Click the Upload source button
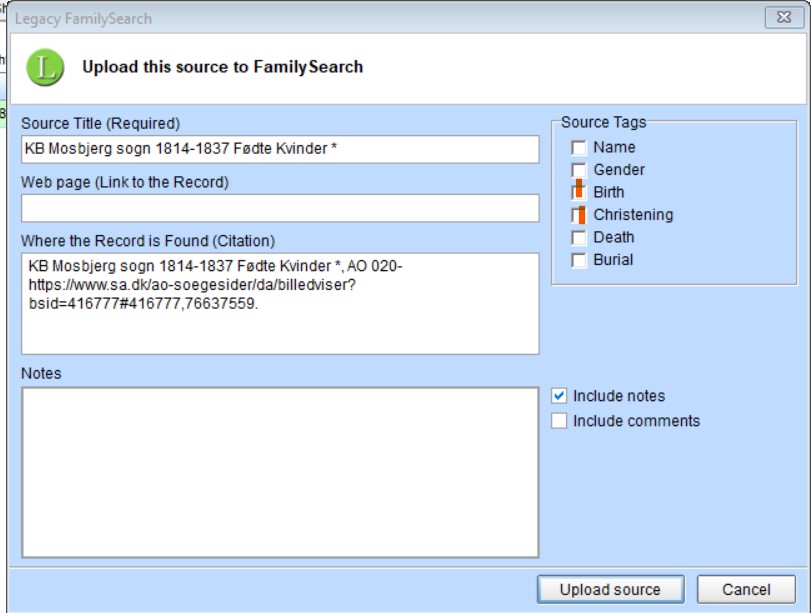This screenshot has width=811, height=613. pos(610,589)
